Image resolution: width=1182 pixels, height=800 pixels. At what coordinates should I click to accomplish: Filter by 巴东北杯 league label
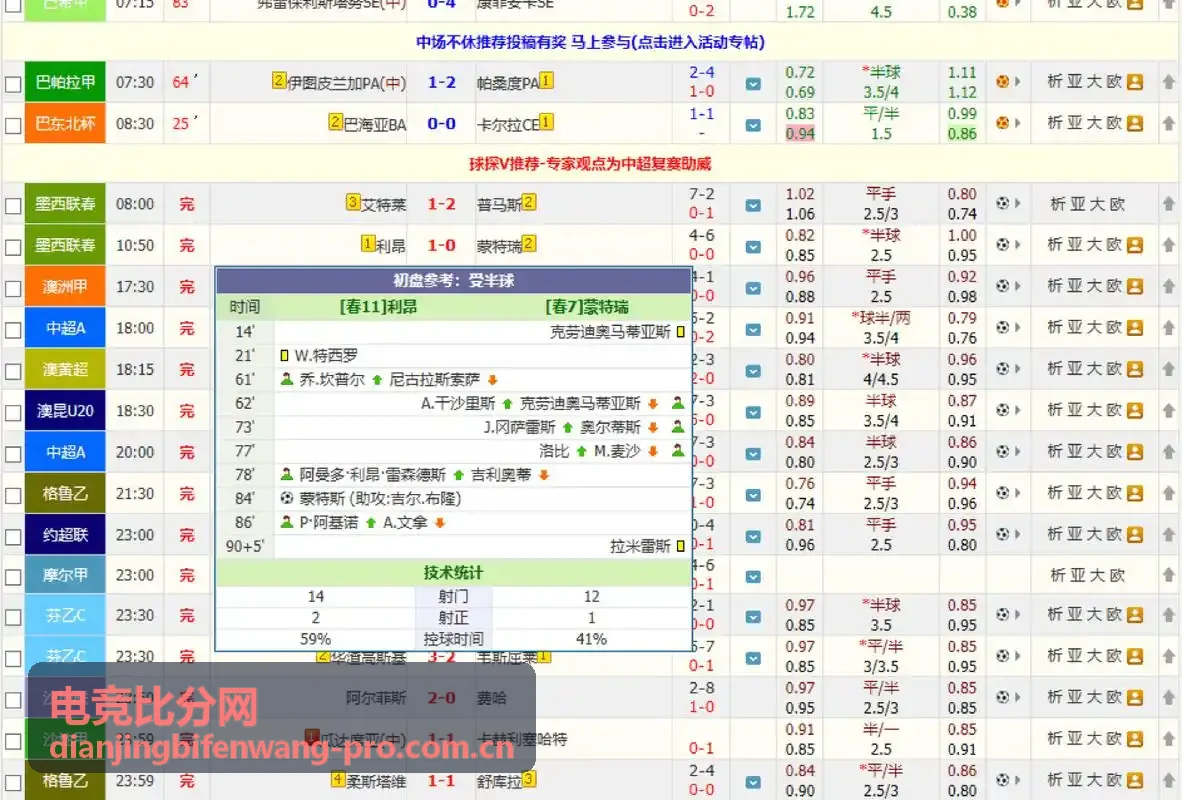65,124
